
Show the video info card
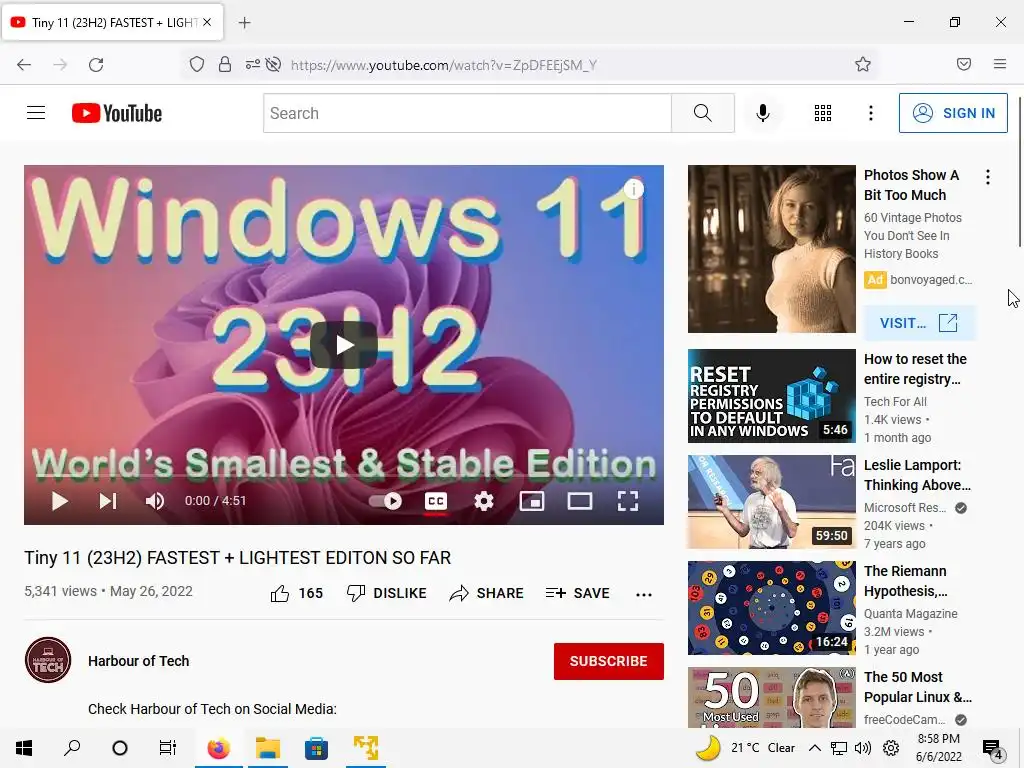(x=633, y=189)
